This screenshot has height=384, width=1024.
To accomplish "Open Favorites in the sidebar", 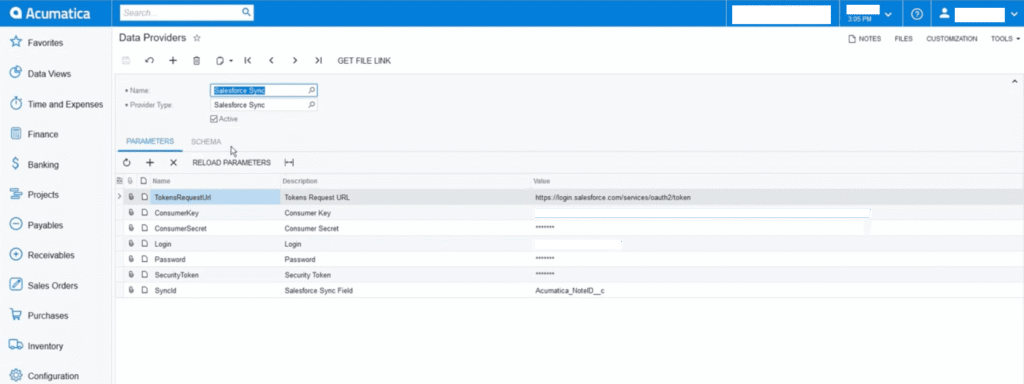I will (45, 43).
